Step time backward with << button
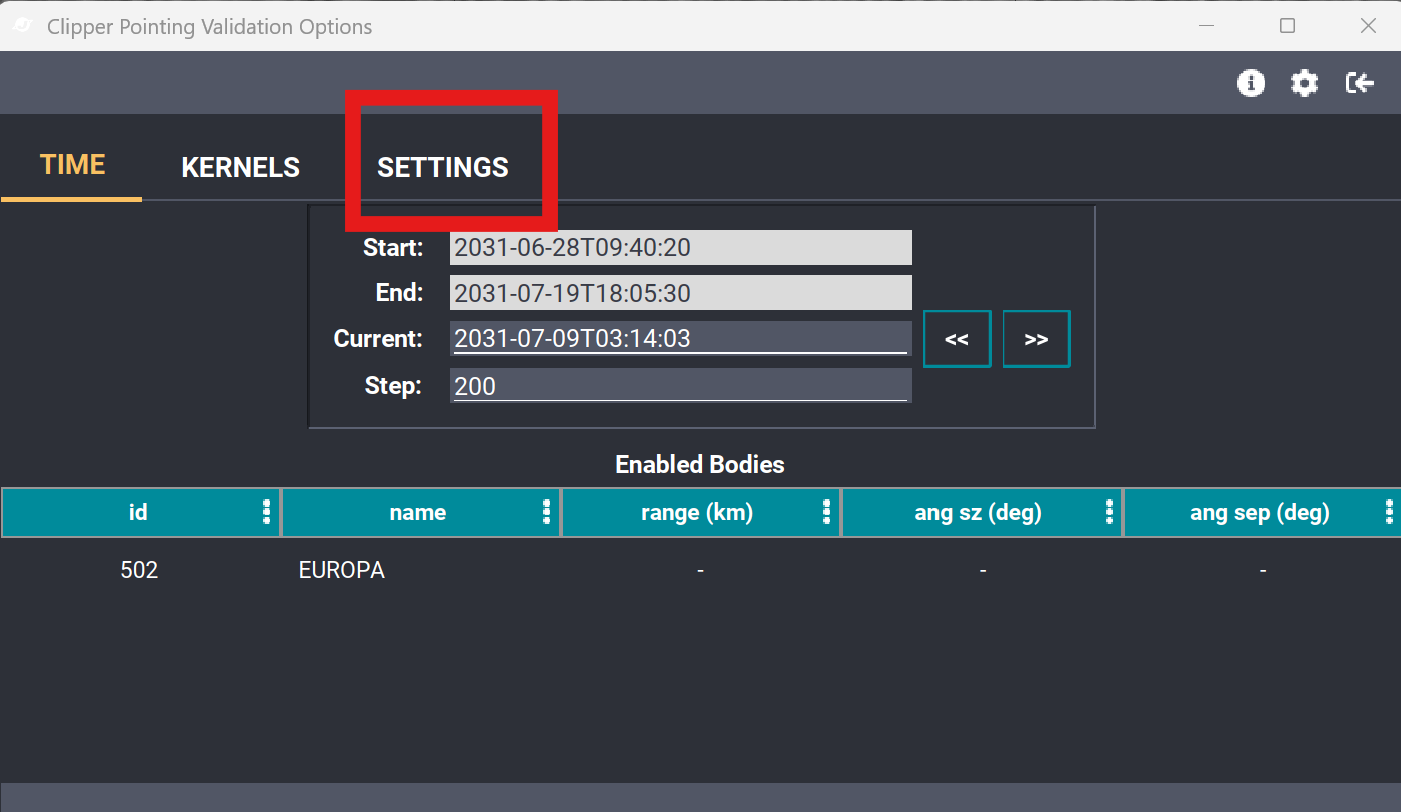The height and width of the screenshot is (812, 1401). point(957,339)
